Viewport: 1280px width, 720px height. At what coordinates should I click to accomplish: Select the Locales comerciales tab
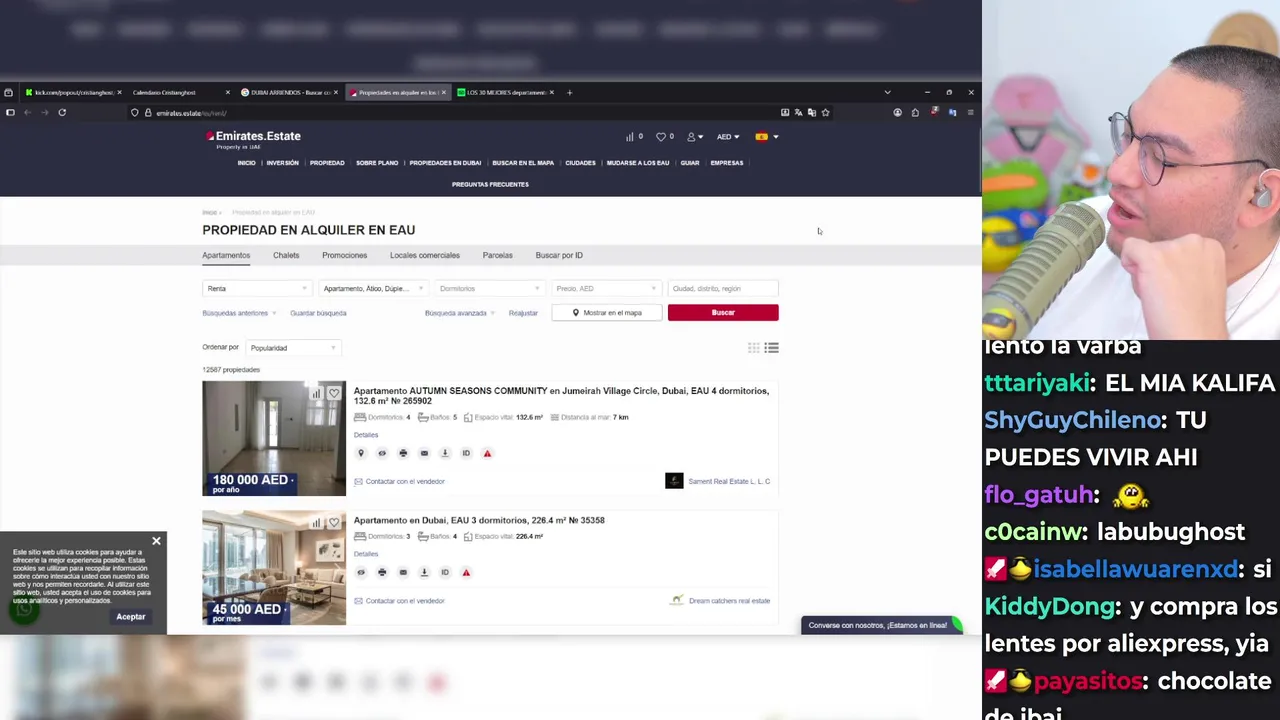point(425,255)
